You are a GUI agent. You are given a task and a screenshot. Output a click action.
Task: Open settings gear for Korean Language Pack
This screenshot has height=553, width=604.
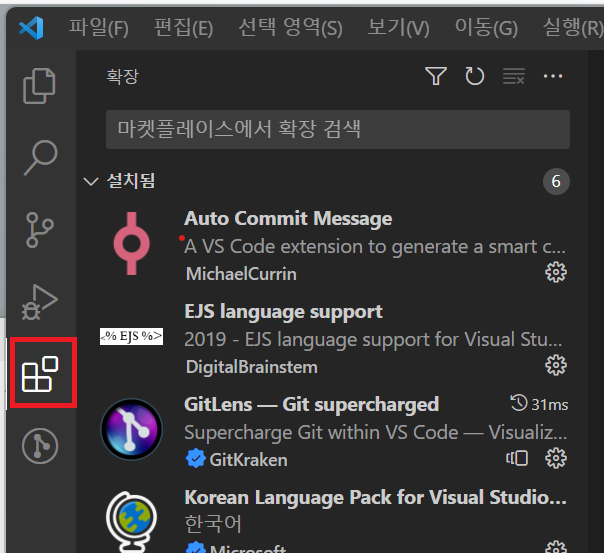pos(556,548)
